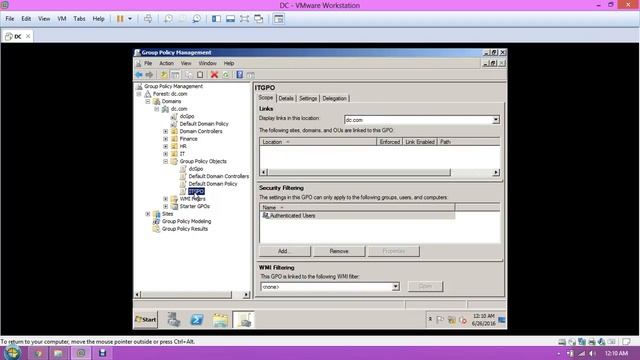
Task: Click the GPMC Forward arrow toolbar icon
Action: coord(149,75)
